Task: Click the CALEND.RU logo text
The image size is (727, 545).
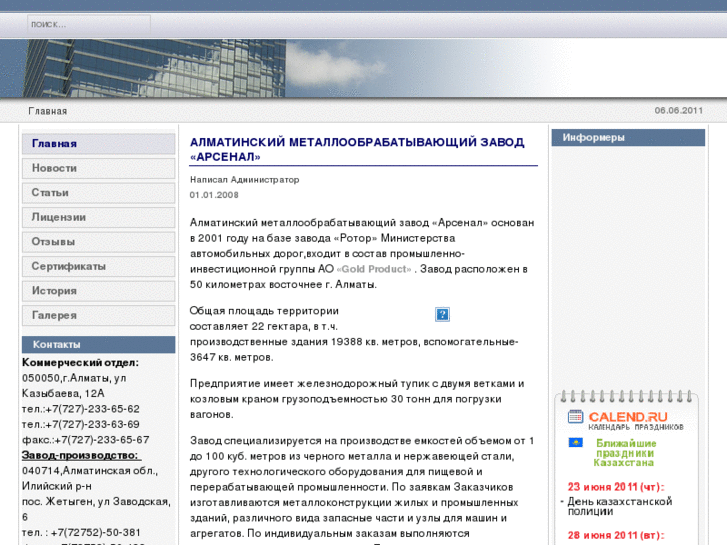Action: tap(627, 416)
